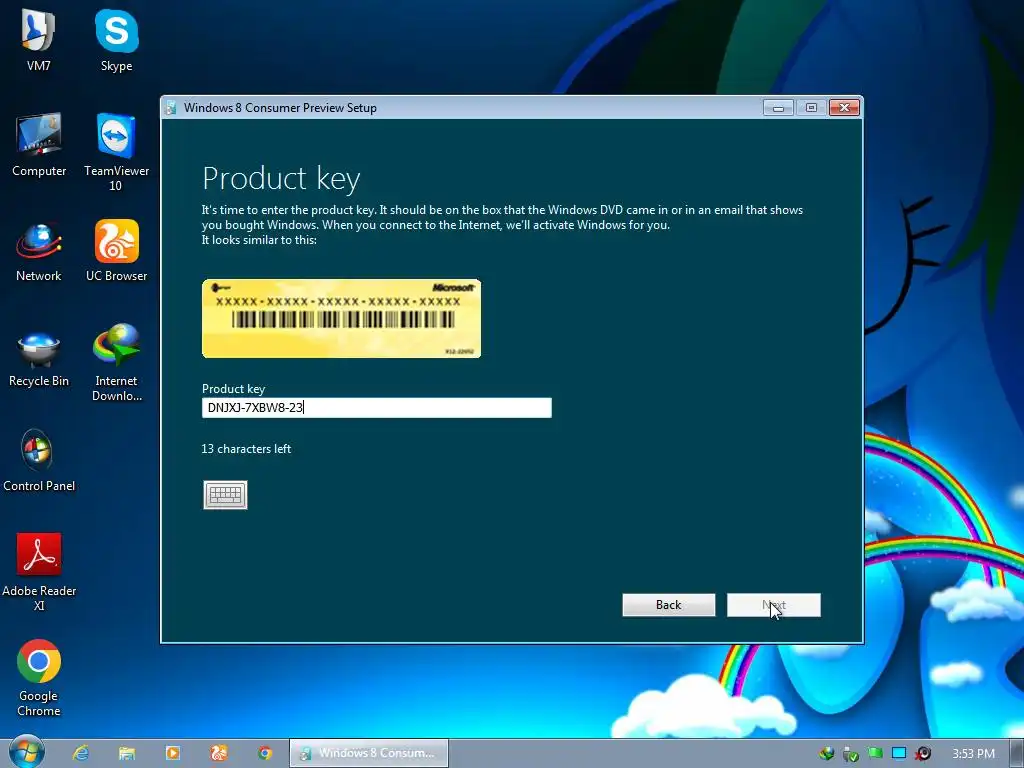
Task: Maximize the Windows 8 Setup window
Action: 811,108
